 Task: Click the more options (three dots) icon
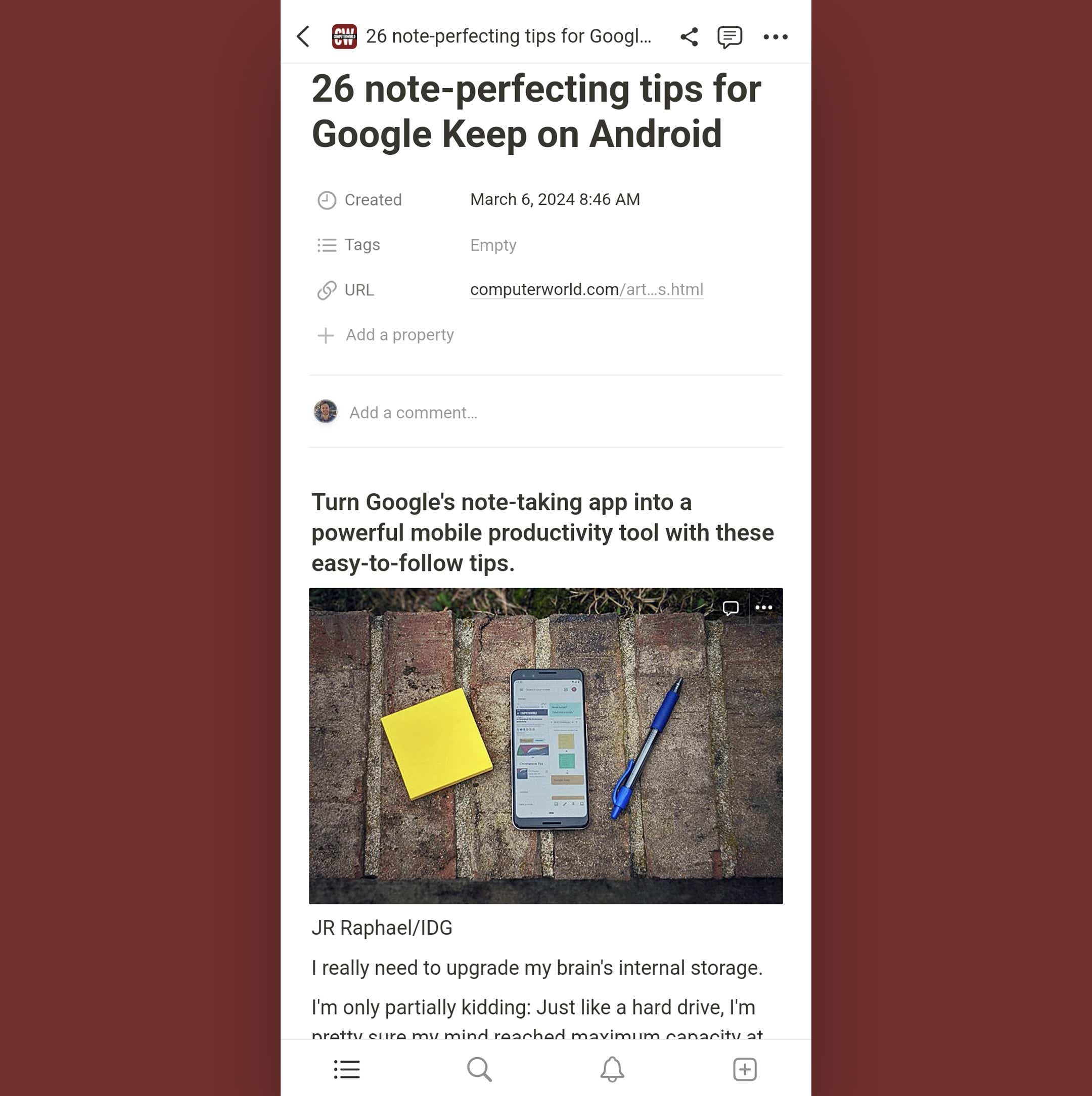click(x=774, y=36)
